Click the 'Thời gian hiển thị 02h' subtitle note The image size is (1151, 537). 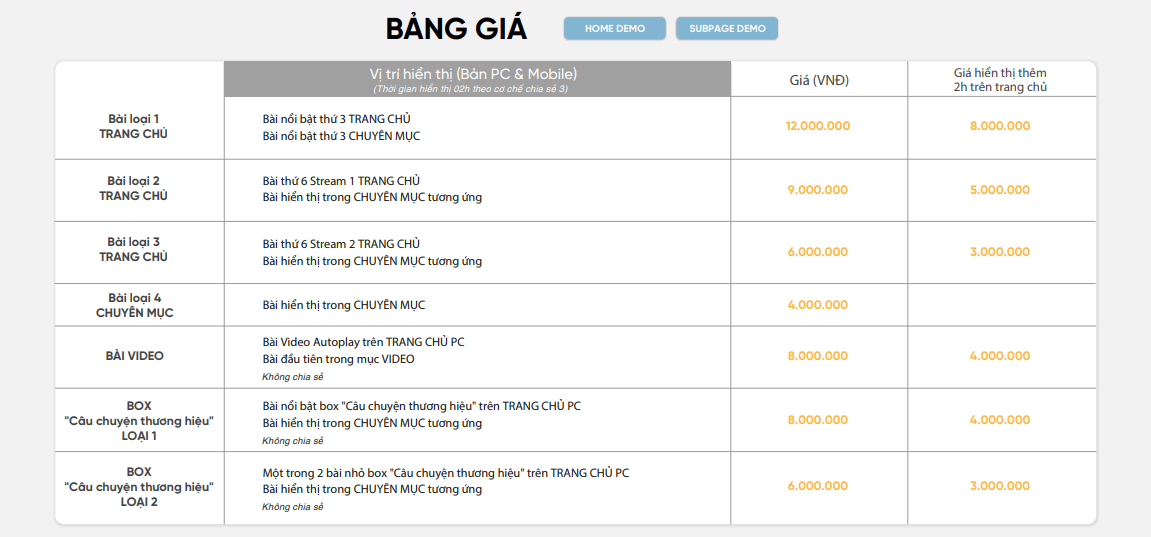[x=471, y=89]
